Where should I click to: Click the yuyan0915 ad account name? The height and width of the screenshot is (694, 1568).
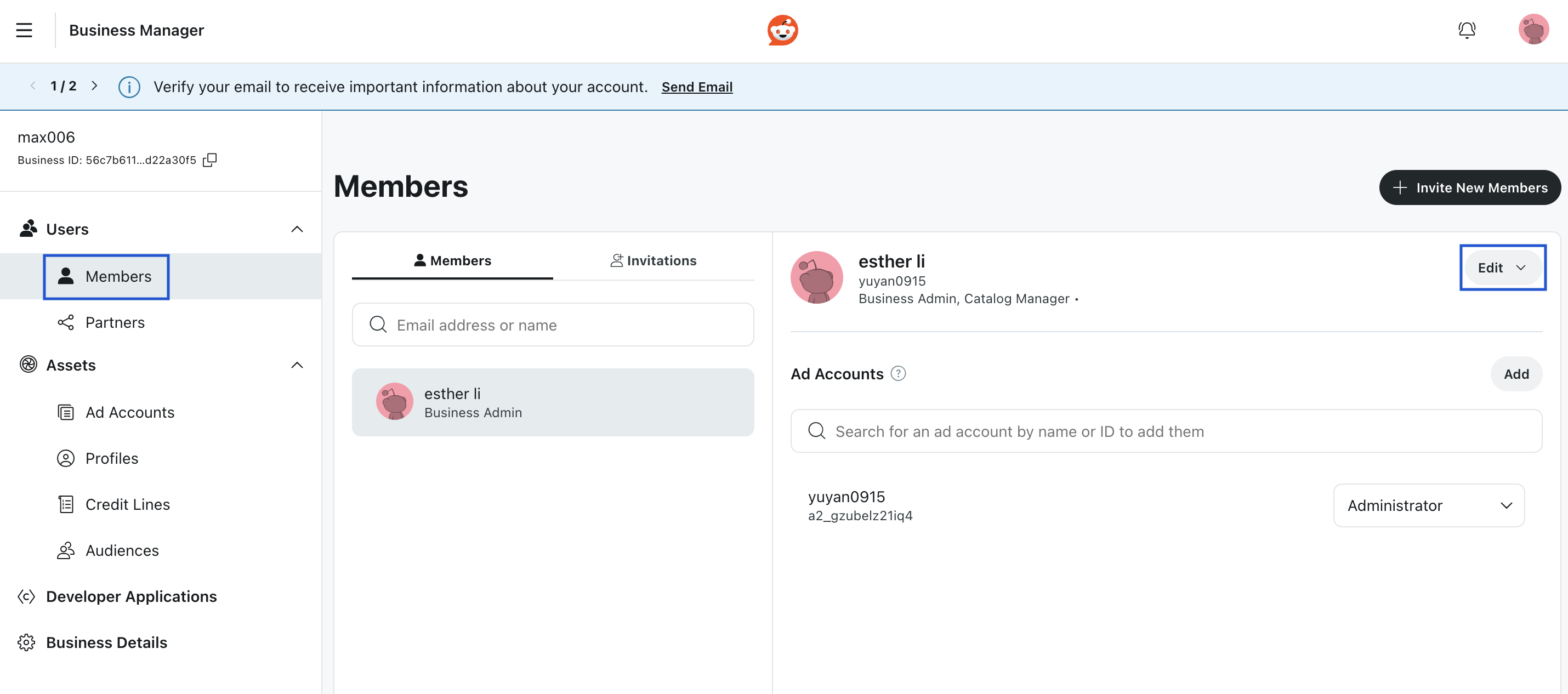point(846,496)
